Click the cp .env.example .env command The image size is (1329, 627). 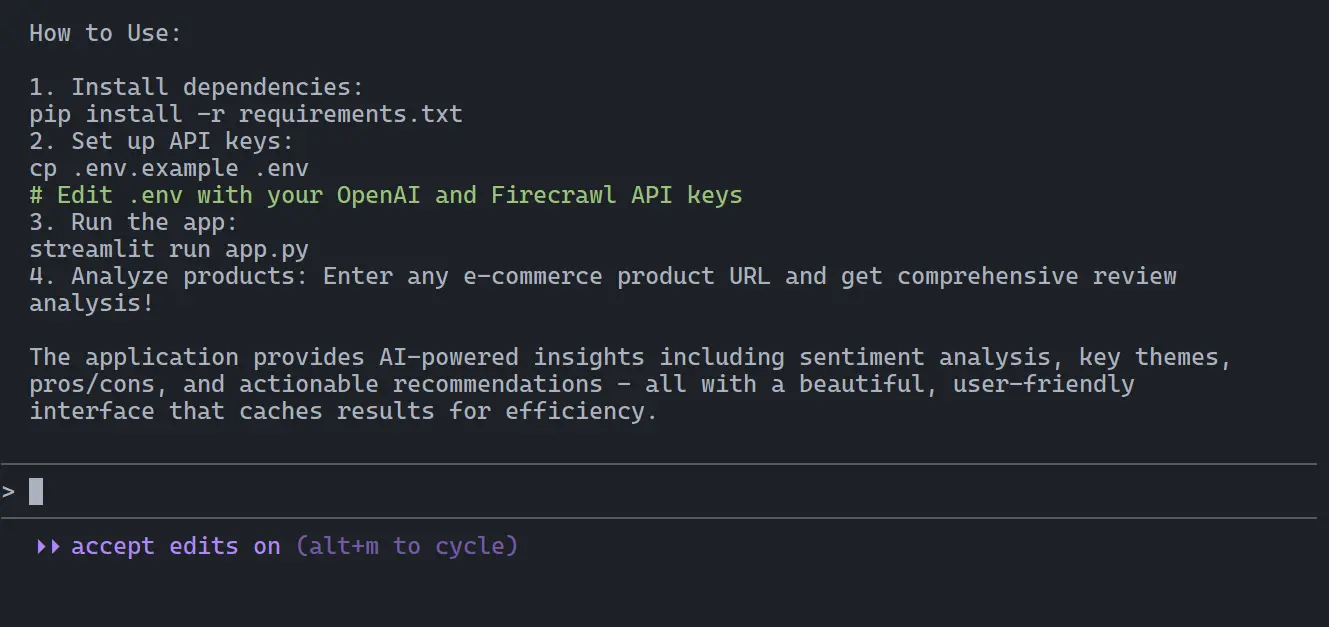[x=170, y=167]
